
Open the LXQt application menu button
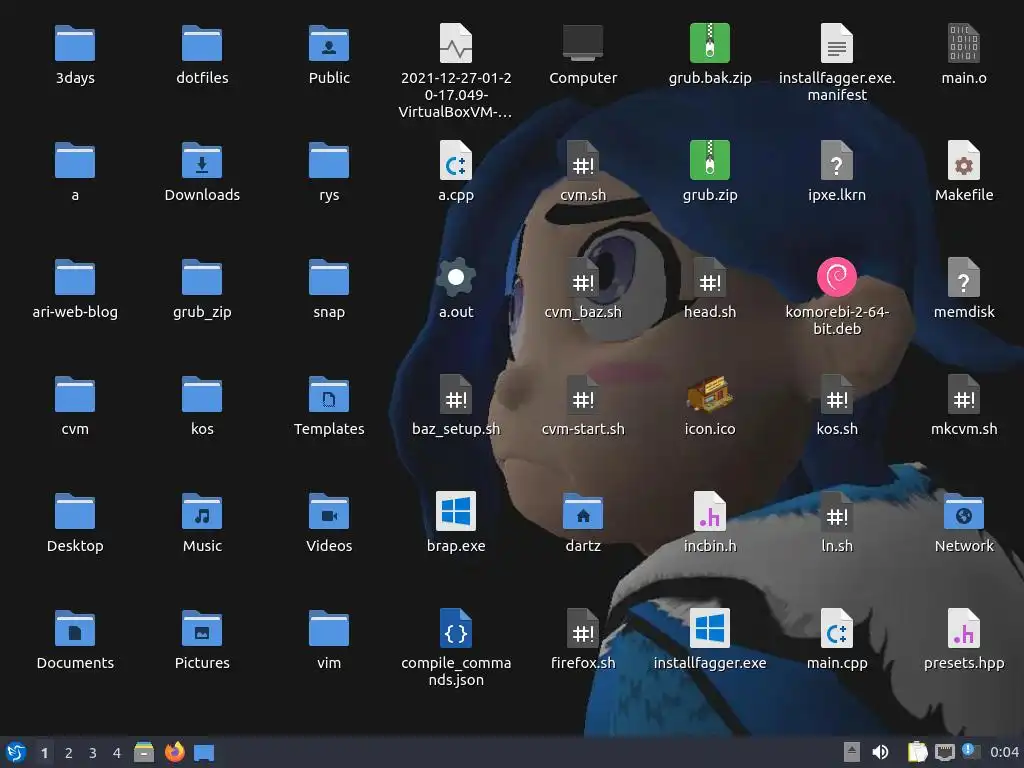tap(16, 752)
